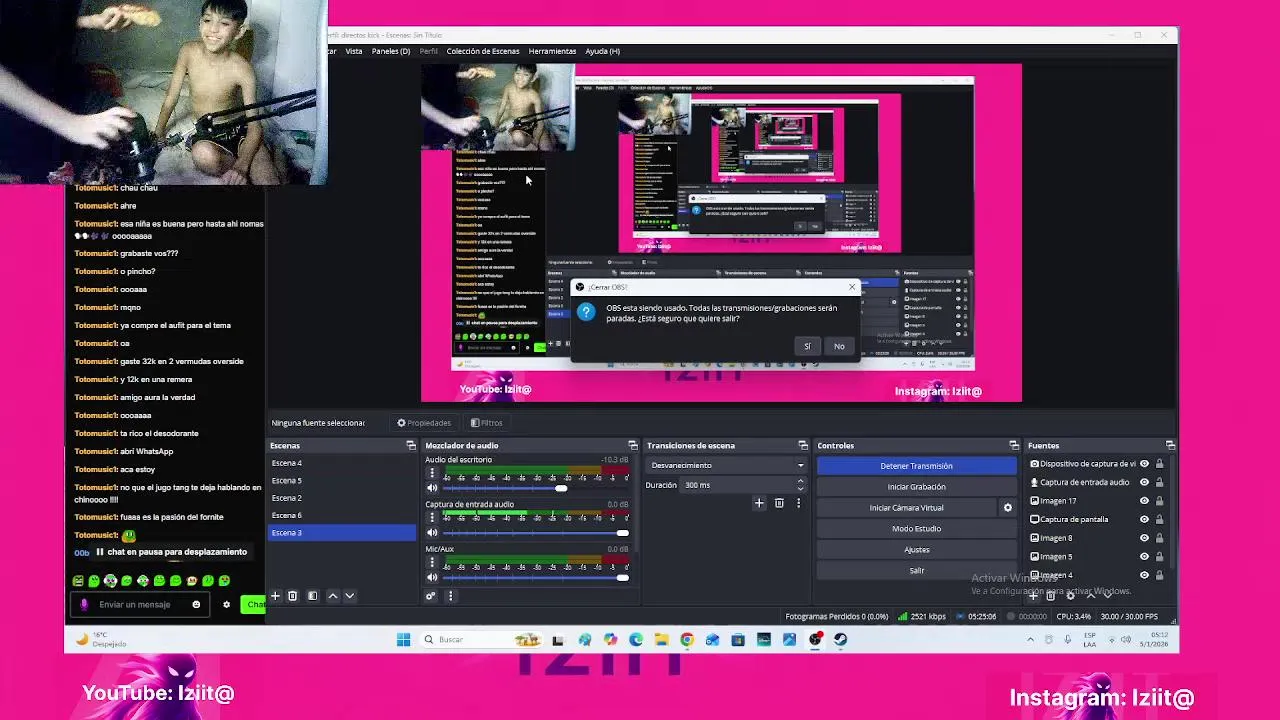Open File Explorer from taskbar
This screenshot has height=720, width=1280.
coord(661,640)
